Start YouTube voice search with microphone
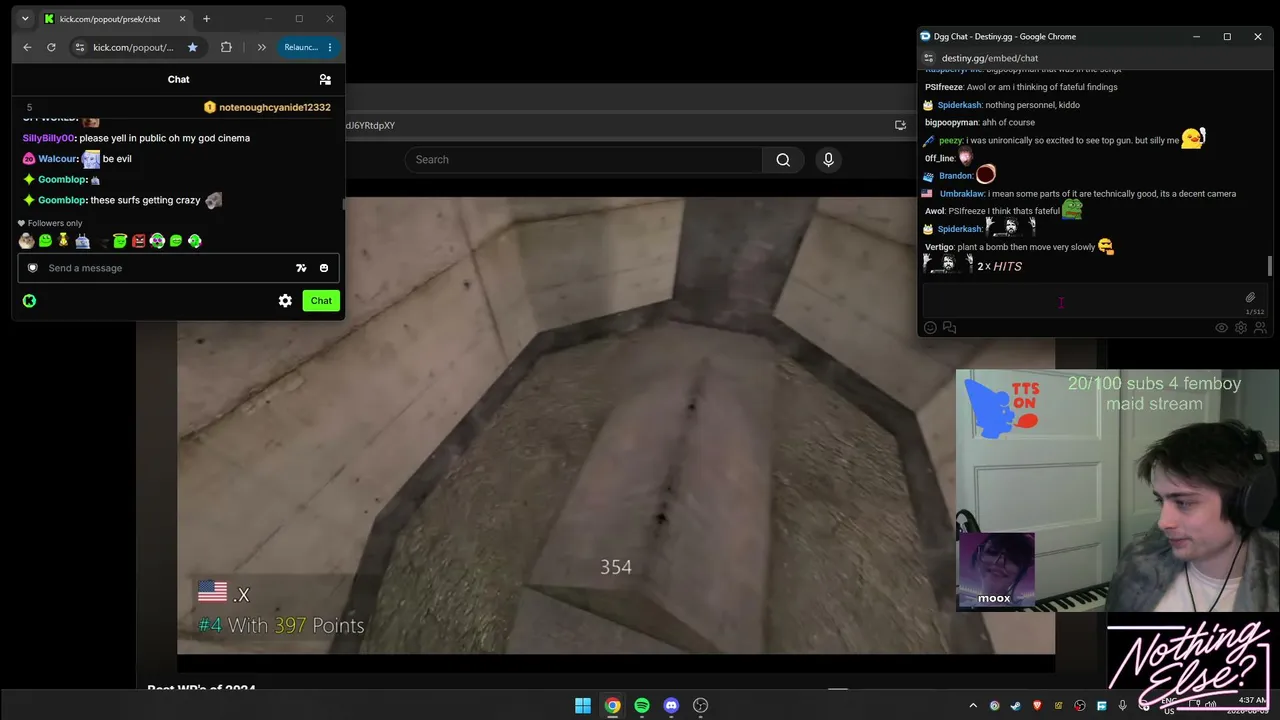 tap(828, 160)
